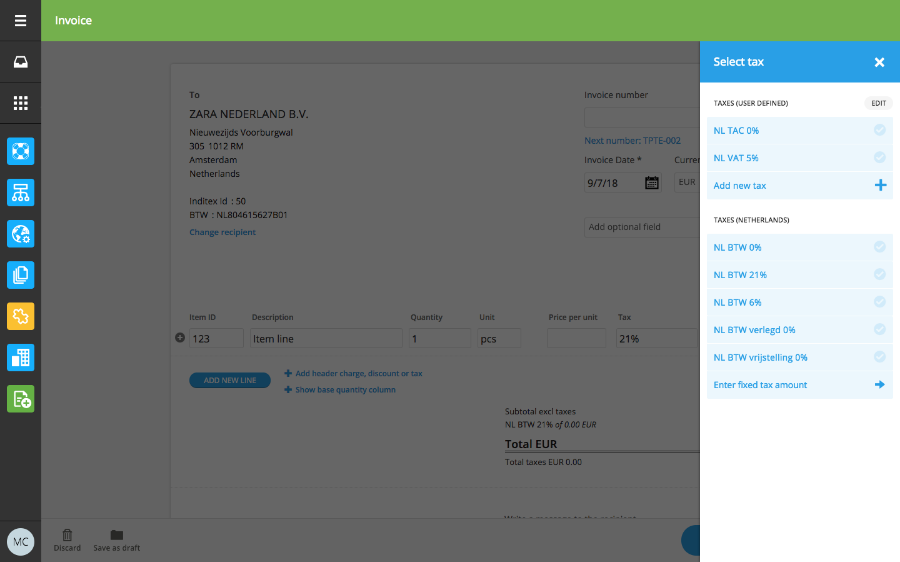Select the NL TAC 0% checkmark
This screenshot has height=562, width=900.
[x=879, y=130]
